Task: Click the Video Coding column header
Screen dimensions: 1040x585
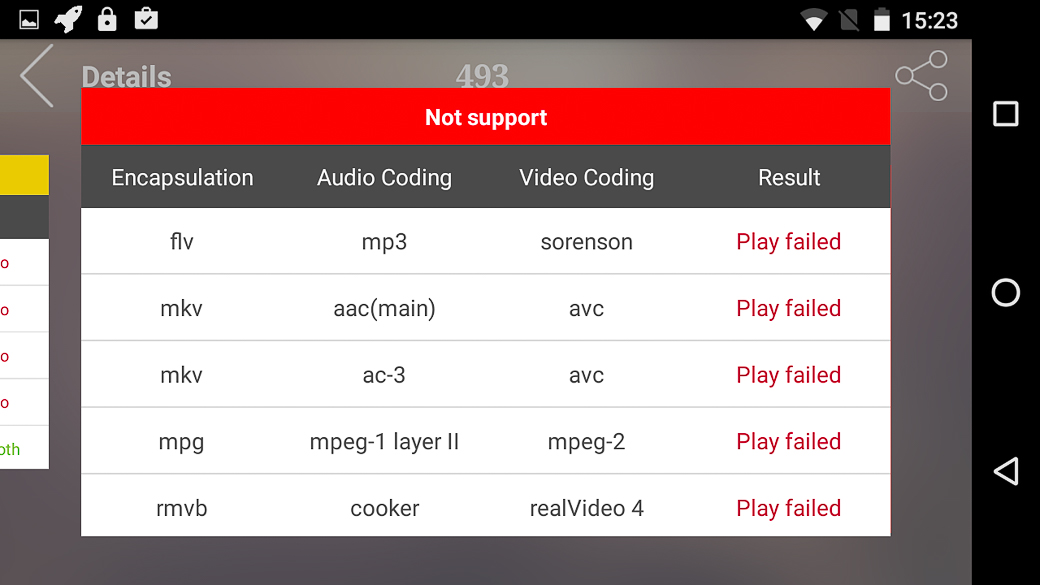Action: tap(586, 178)
